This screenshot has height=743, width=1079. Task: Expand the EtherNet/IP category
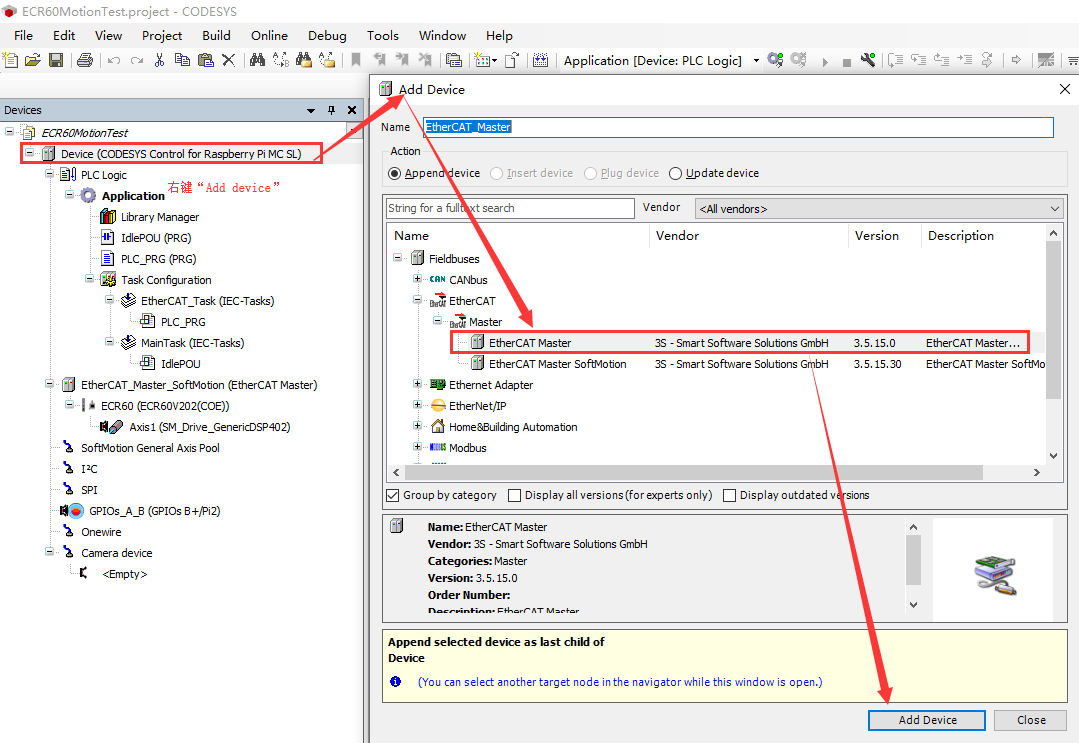pyautogui.click(x=417, y=405)
